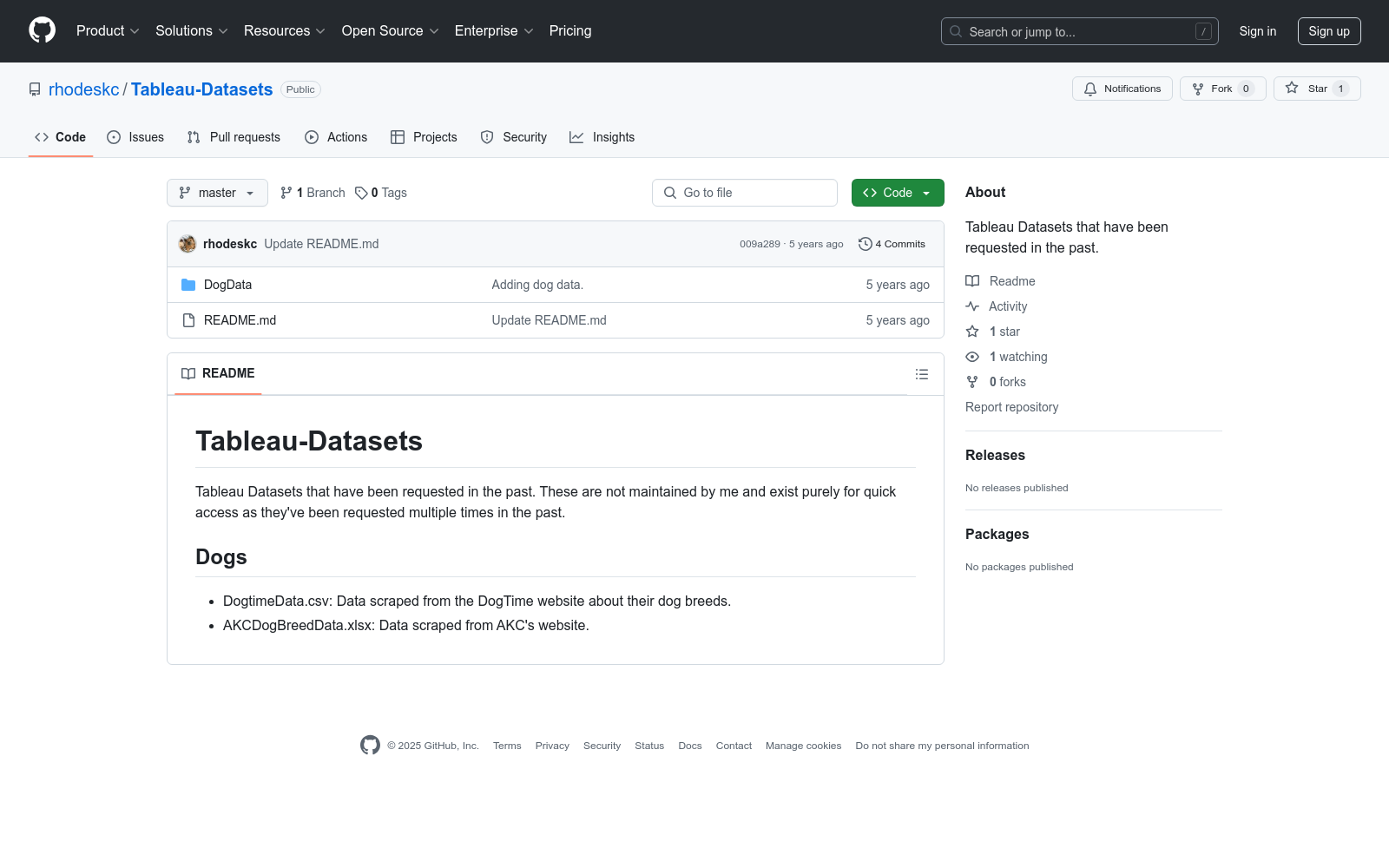Image resolution: width=1389 pixels, height=868 pixels.
Task: Click the footer Status link
Action: pos(649,746)
